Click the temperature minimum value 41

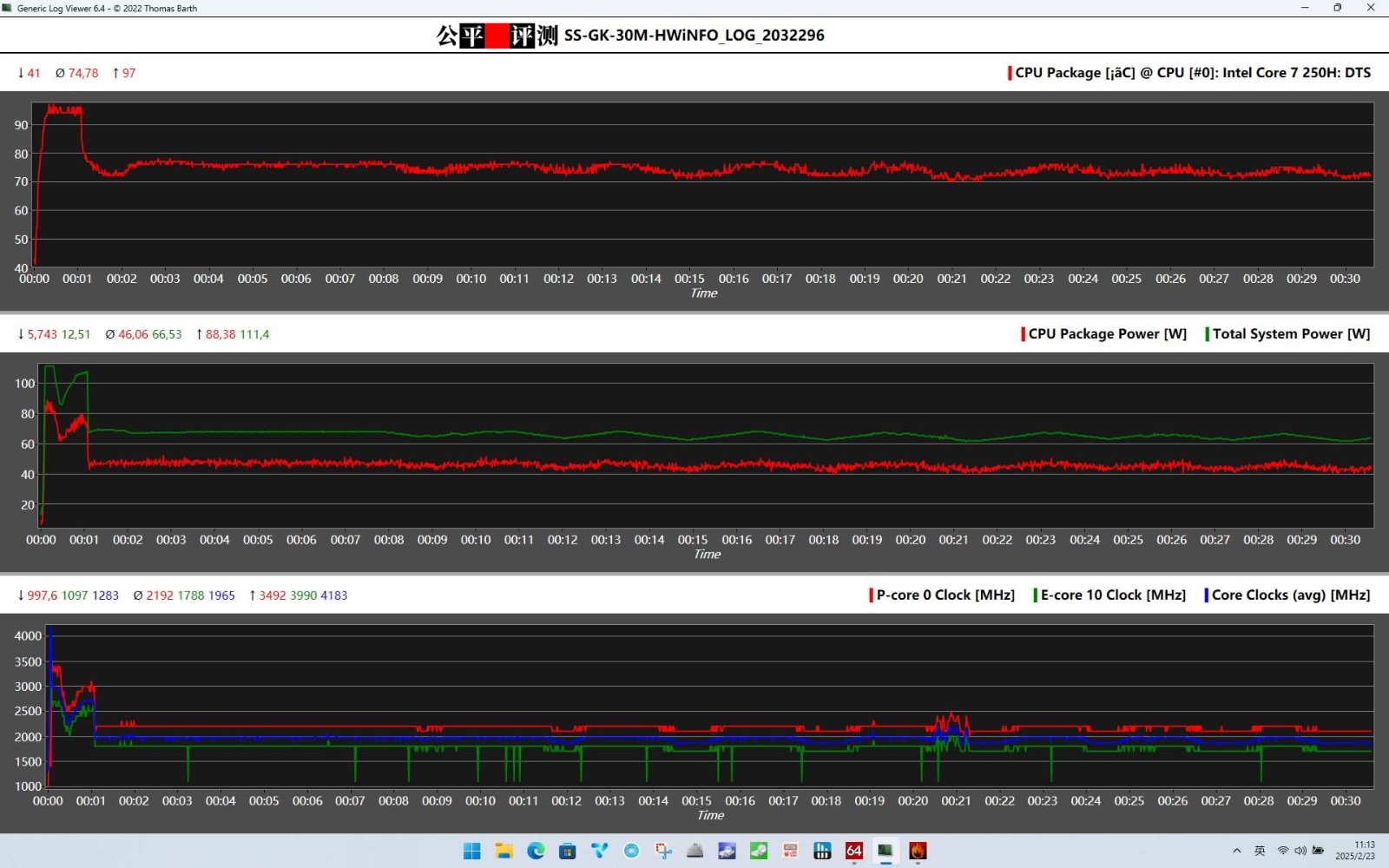[33, 73]
